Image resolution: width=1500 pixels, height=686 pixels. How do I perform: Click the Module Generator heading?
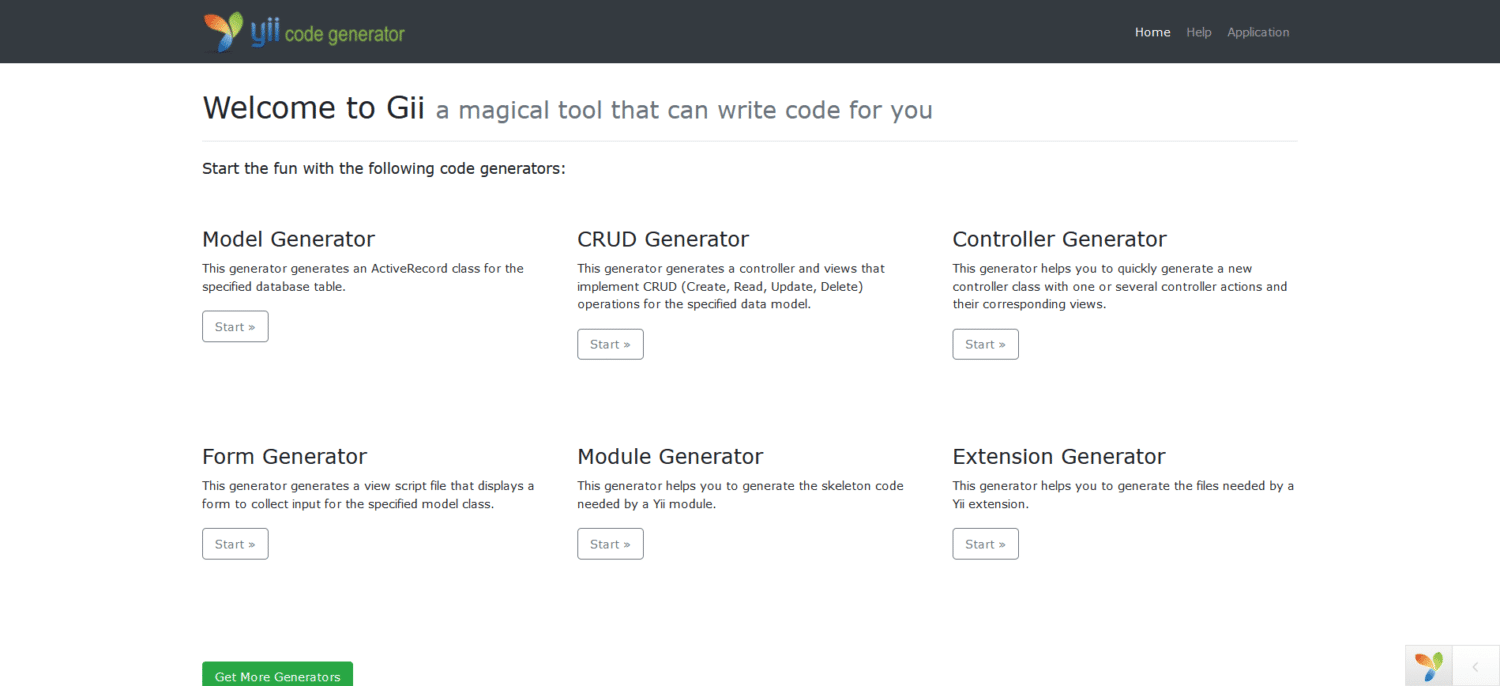670,456
